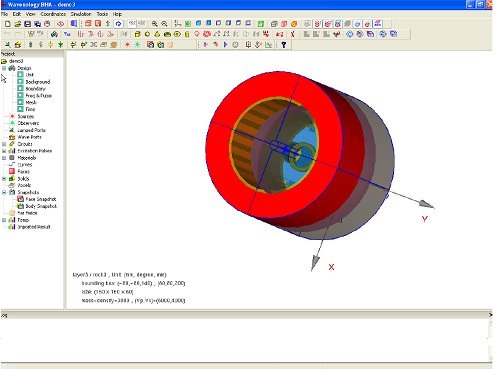Click the green chart results icon in third row
500x369 pixels.
pos(268,45)
